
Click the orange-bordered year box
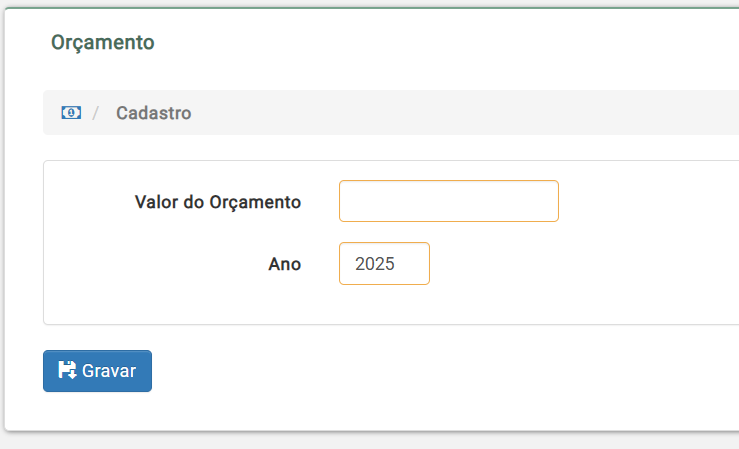click(384, 263)
